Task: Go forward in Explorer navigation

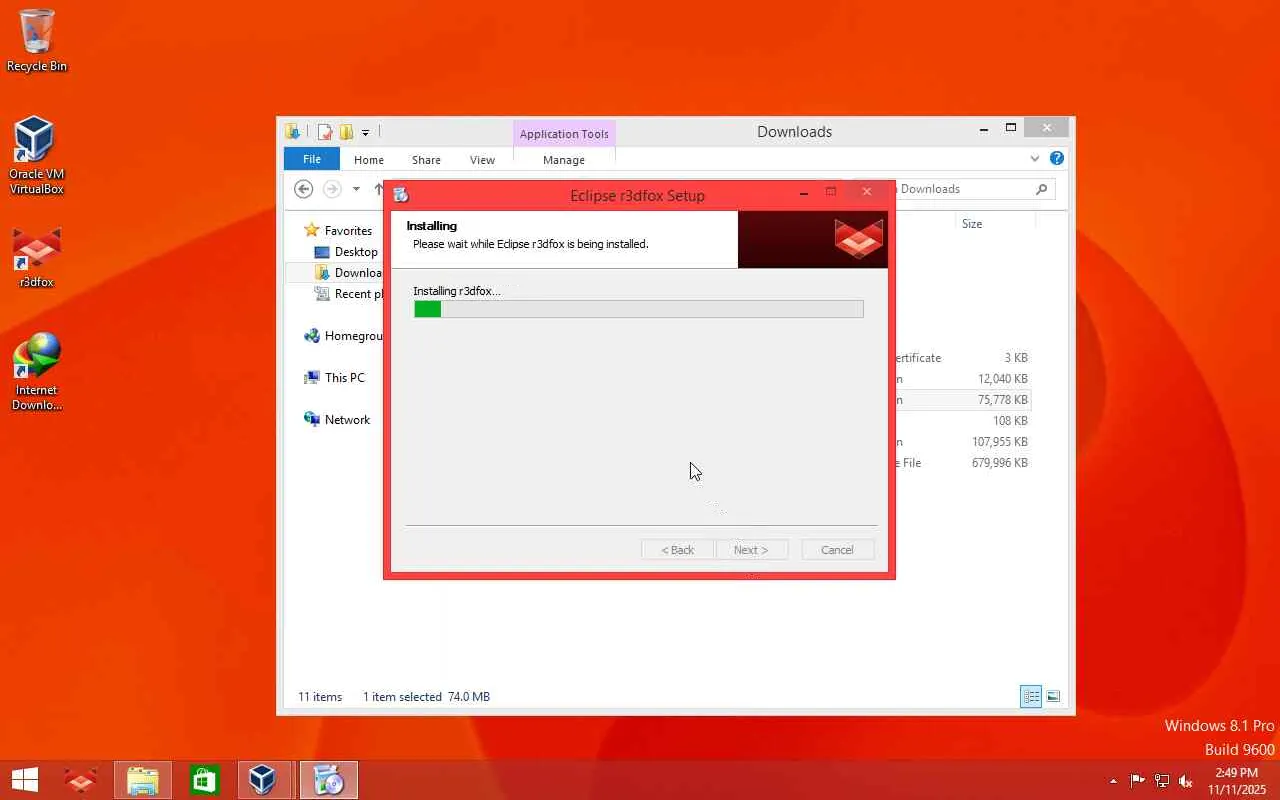Action: [332, 189]
